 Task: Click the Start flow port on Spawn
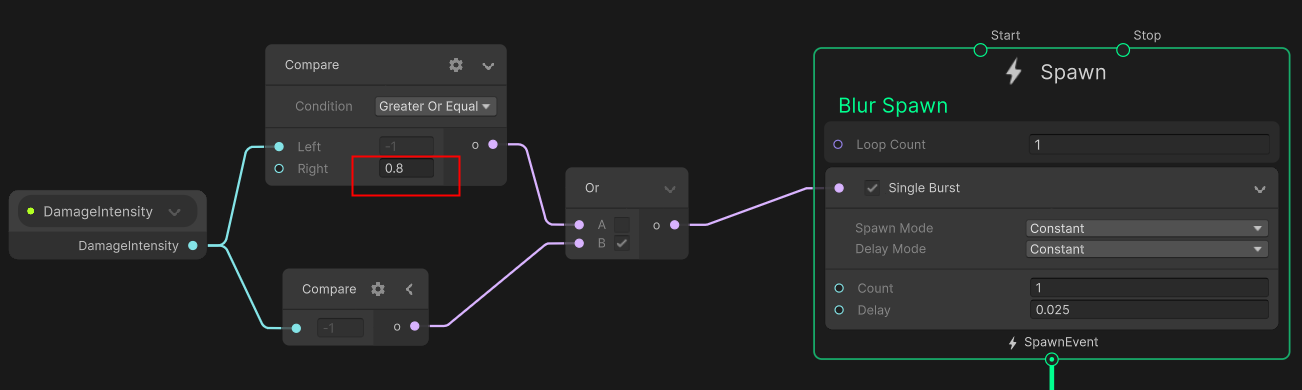point(980,50)
